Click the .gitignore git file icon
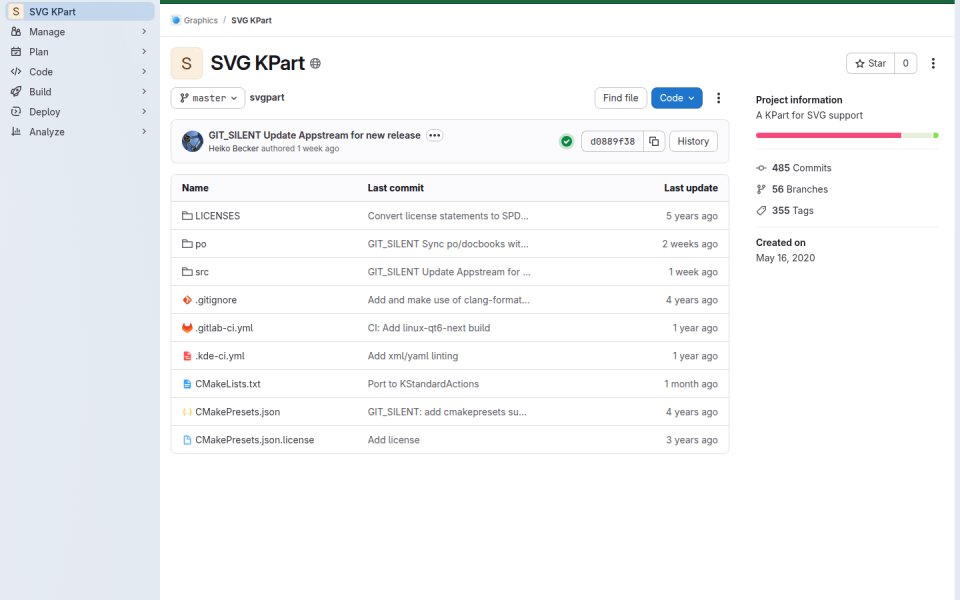The image size is (960, 600). [187, 300]
